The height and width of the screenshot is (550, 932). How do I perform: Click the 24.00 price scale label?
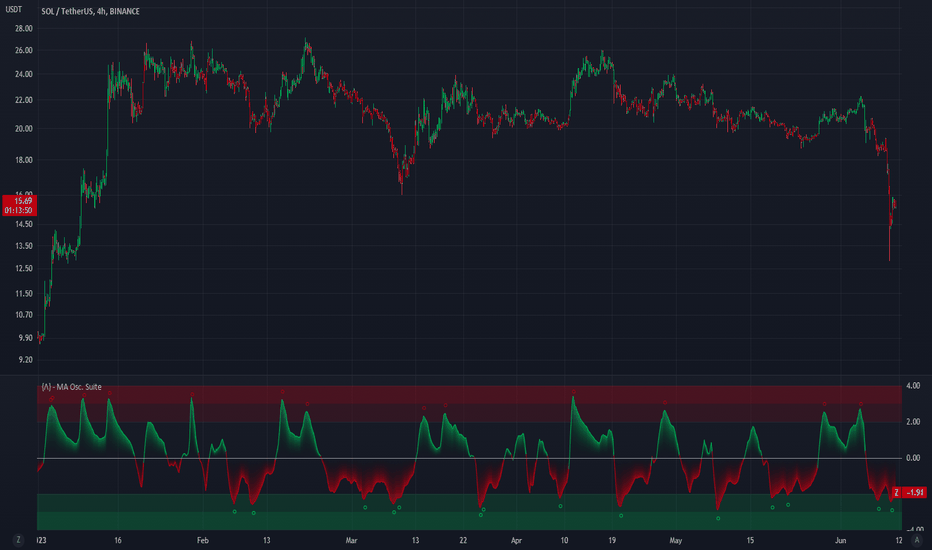24,74
